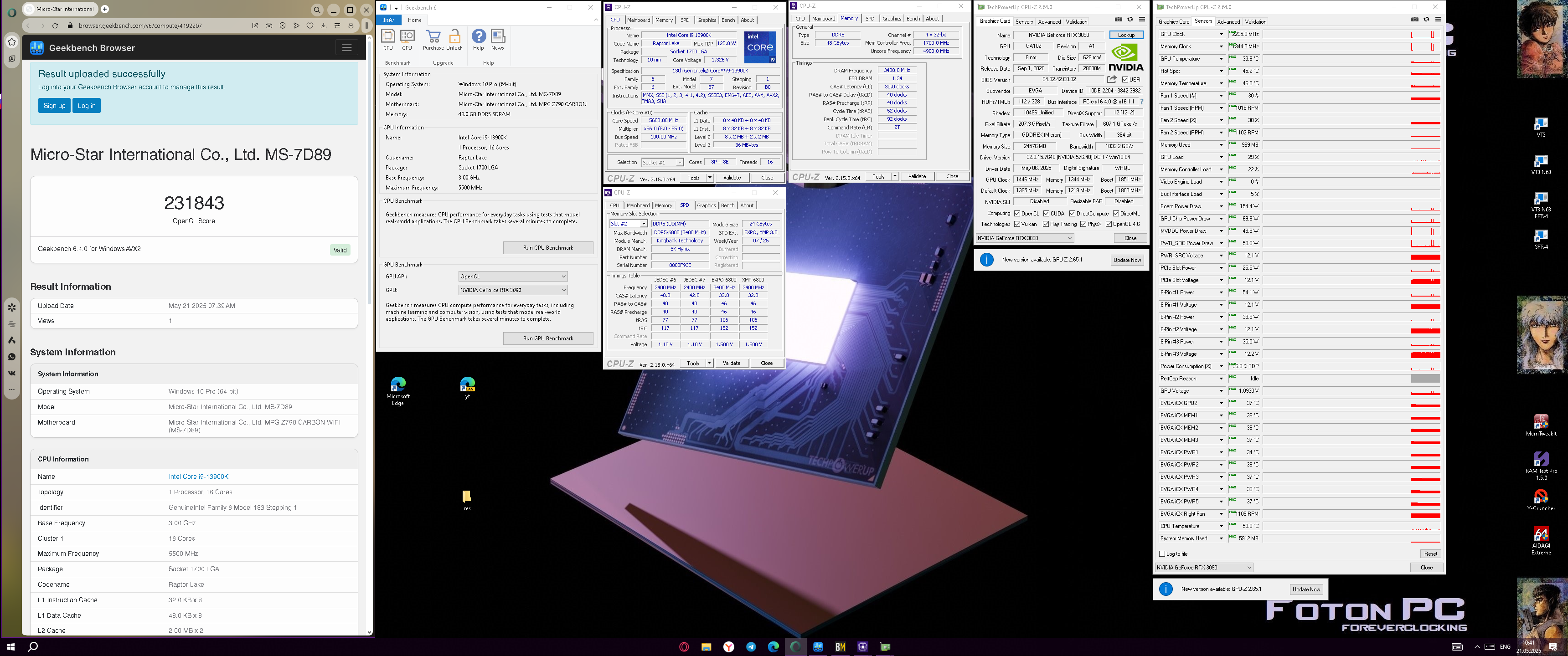
Task: Reload the Geekbench browser page
Action: (x=55, y=26)
